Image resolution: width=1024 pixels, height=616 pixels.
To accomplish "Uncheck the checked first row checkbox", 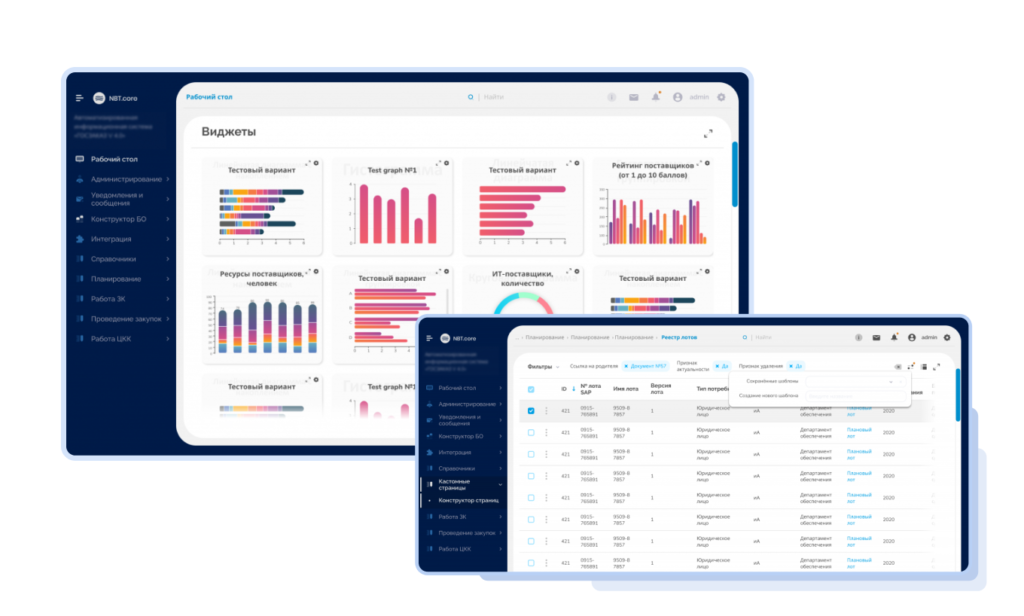I will click(x=531, y=411).
